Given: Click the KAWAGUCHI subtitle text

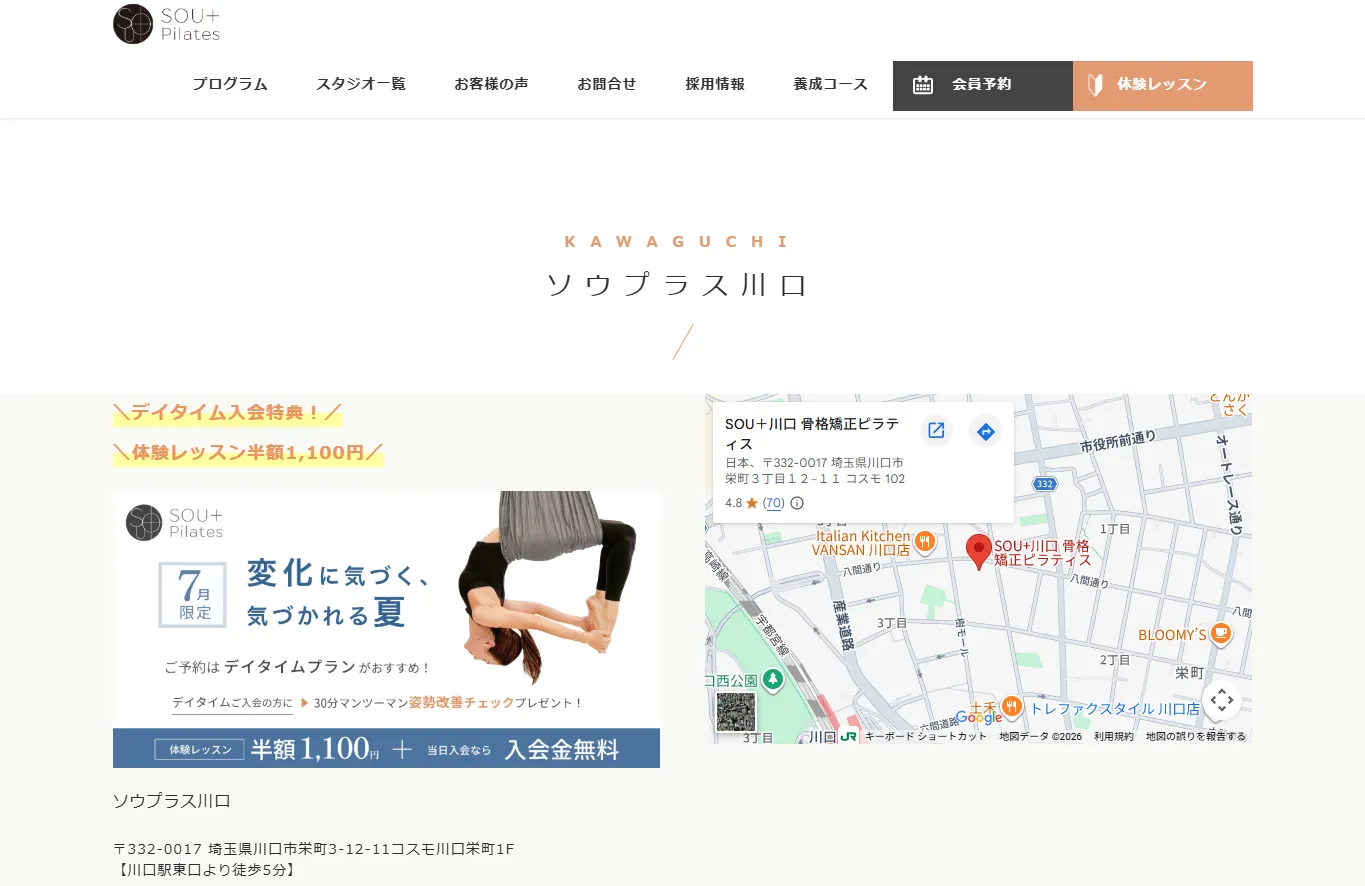Looking at the screenshot, I should click(x=677, y=242).
